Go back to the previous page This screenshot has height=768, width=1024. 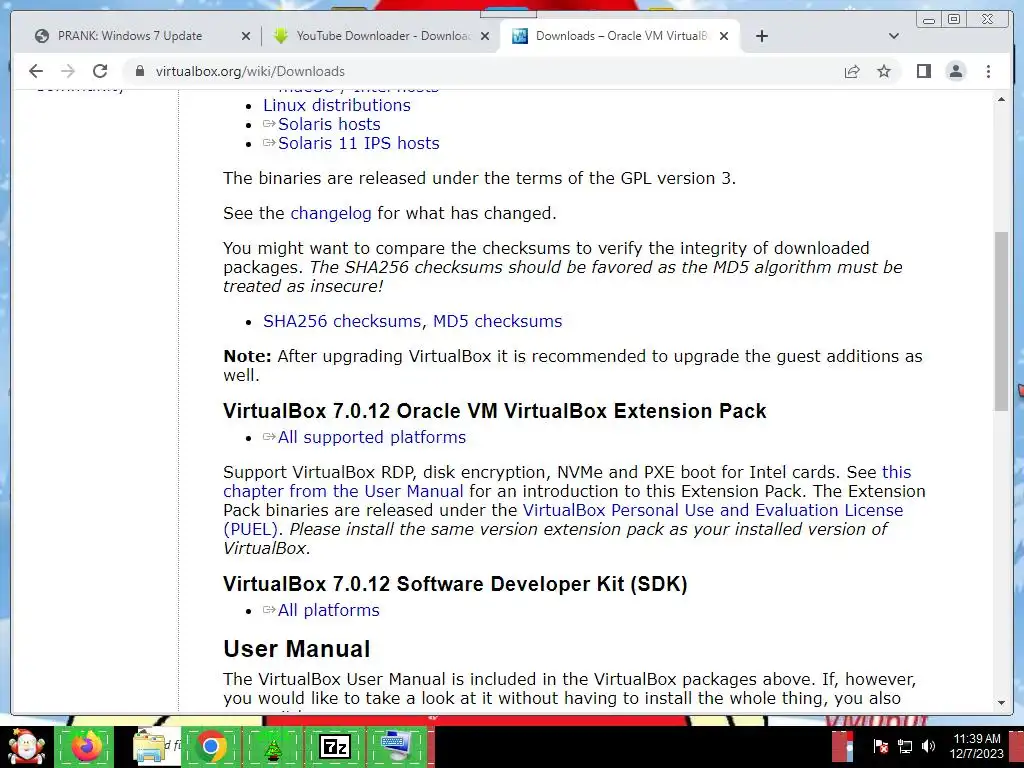(x=36, y=71)
